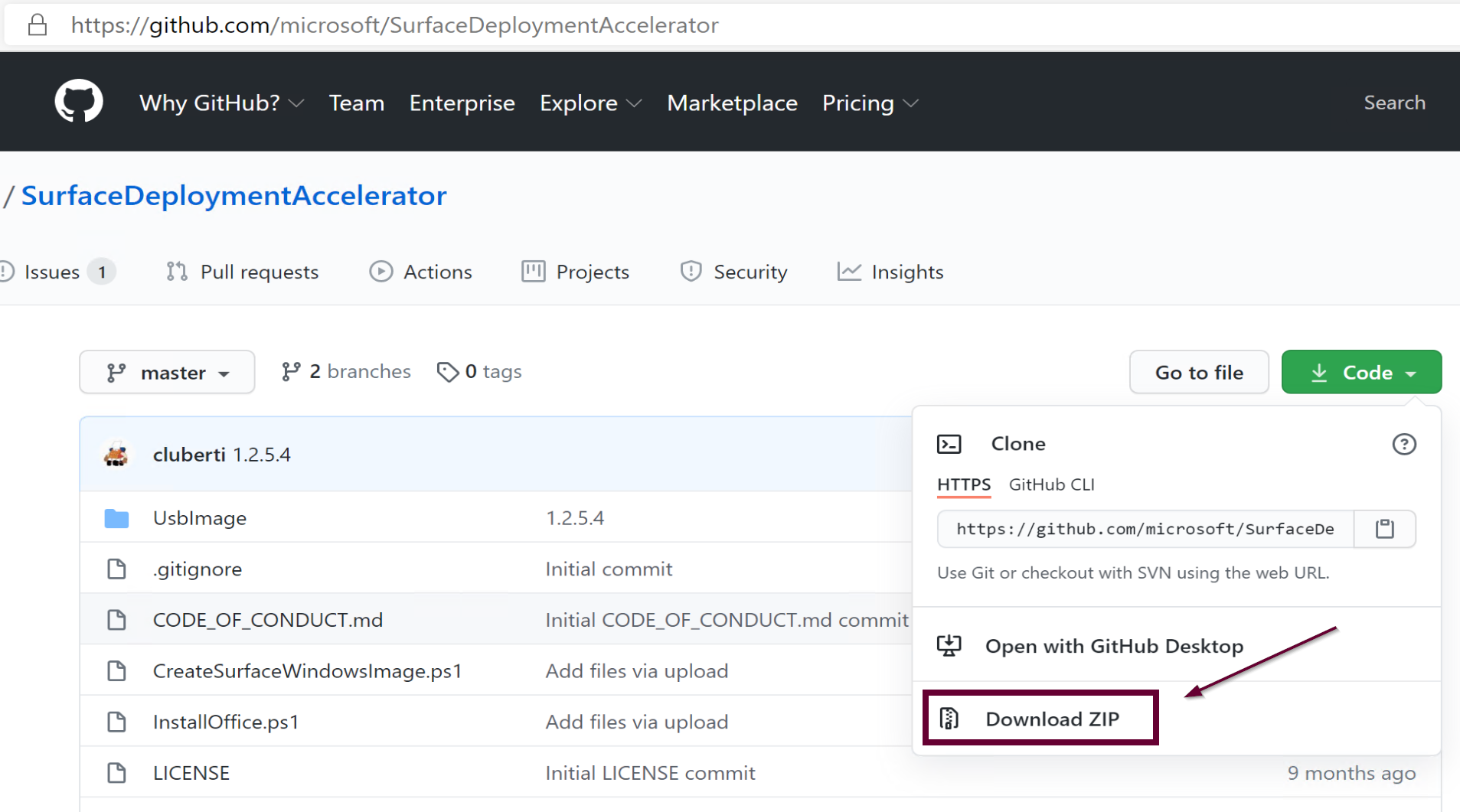The width and height of the screenshot is (1460, 812).
Task: Select the HTTPS clone tab
Action: pyautogui.click(x=963, y=484)
